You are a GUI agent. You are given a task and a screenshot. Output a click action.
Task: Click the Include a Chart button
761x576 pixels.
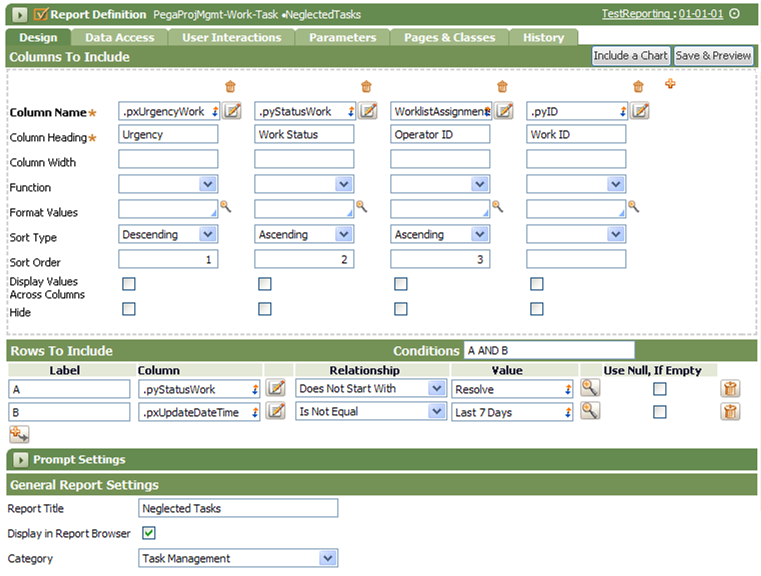630,56
